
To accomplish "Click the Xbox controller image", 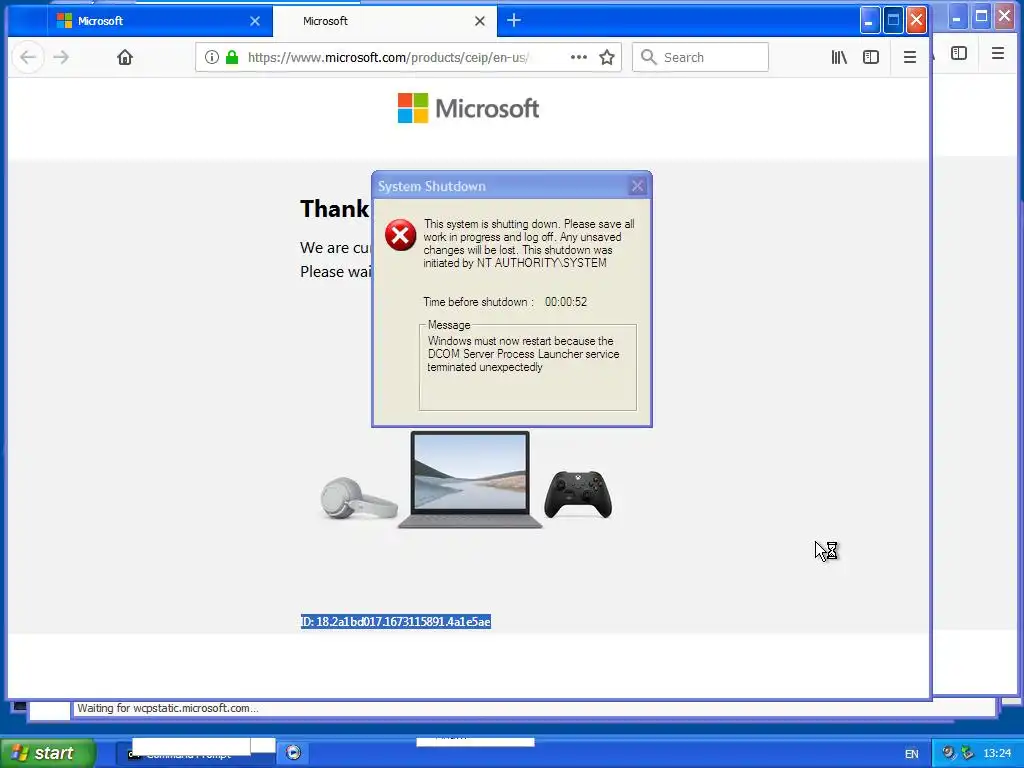I will point(578,494).
